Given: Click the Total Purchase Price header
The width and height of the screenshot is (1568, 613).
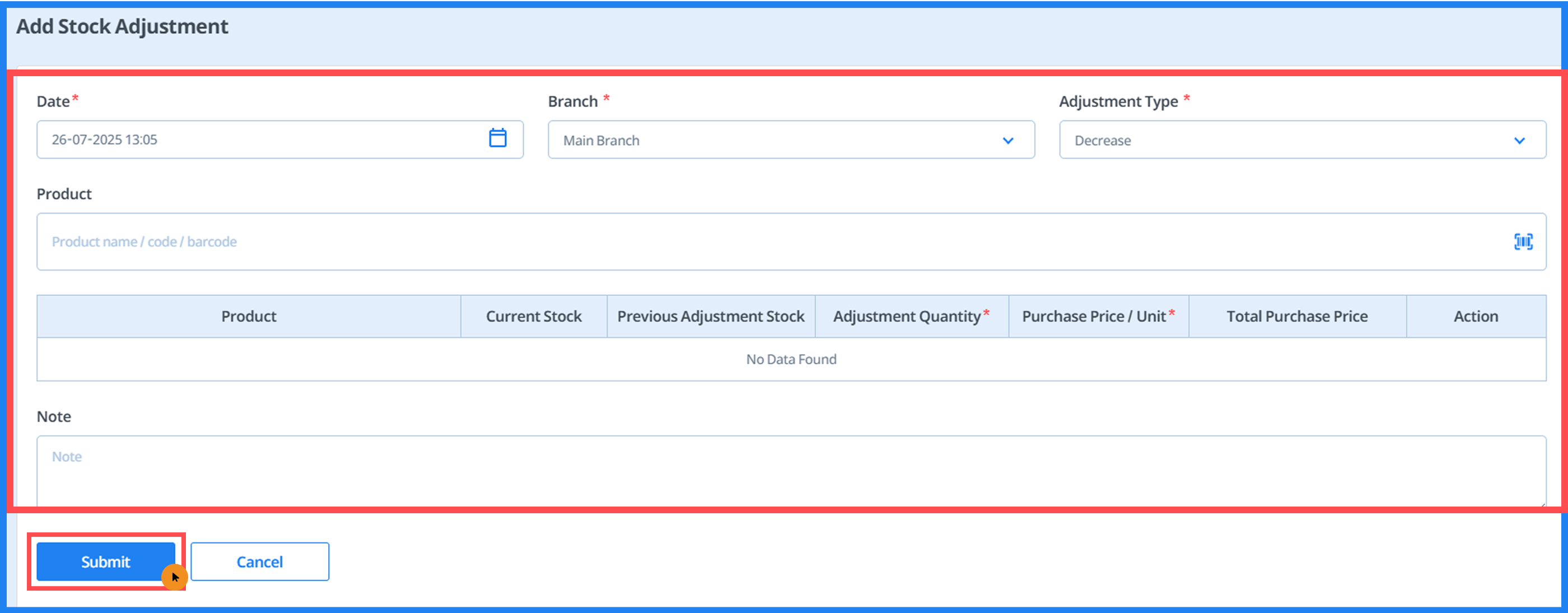Looking at the screenshot, I should point(1296,316).
